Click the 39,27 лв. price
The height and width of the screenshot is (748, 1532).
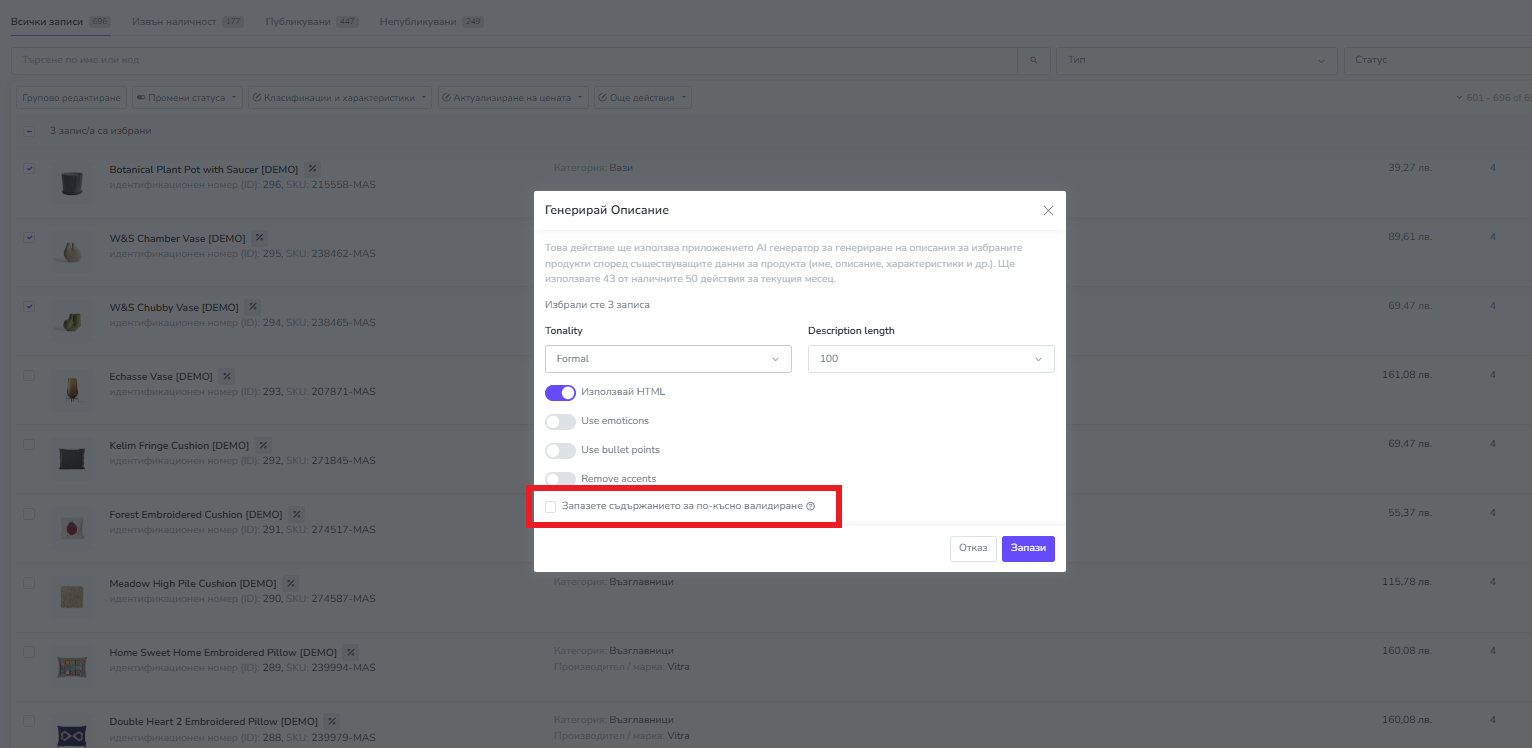(x=1410, y=168)
